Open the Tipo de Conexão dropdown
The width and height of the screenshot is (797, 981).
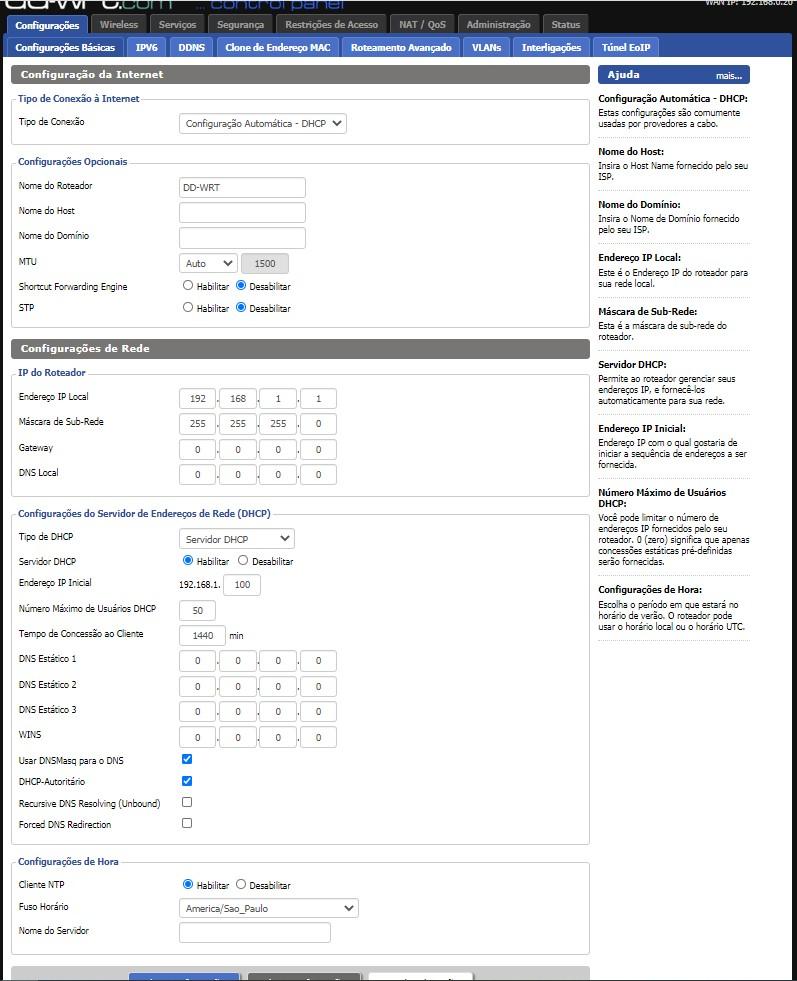coord(263,123)
